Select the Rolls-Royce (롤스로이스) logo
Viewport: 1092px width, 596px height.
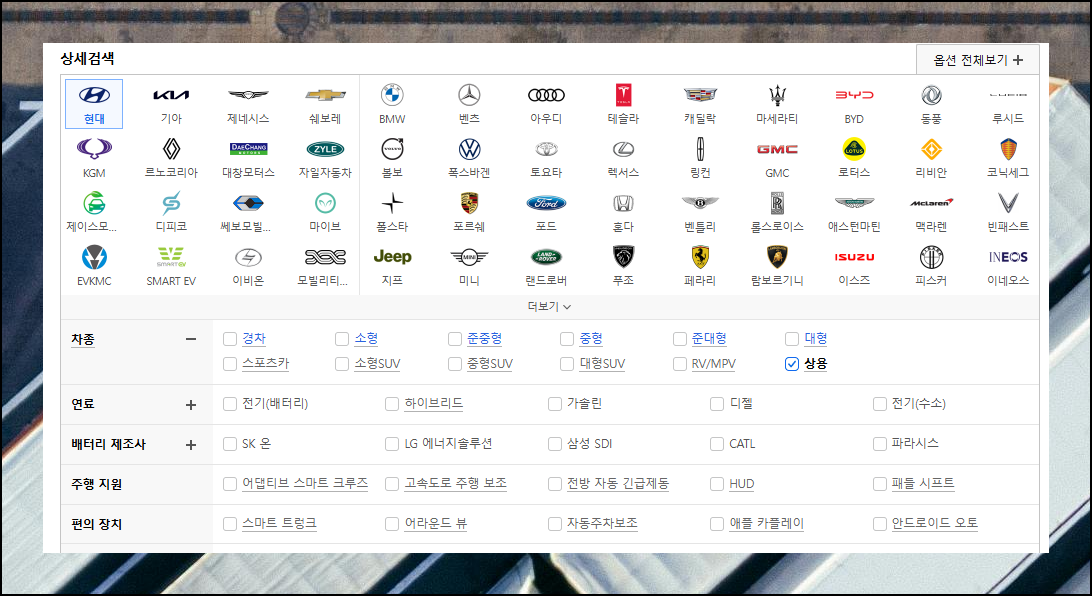pyautogui.click(x=777, y=203)
